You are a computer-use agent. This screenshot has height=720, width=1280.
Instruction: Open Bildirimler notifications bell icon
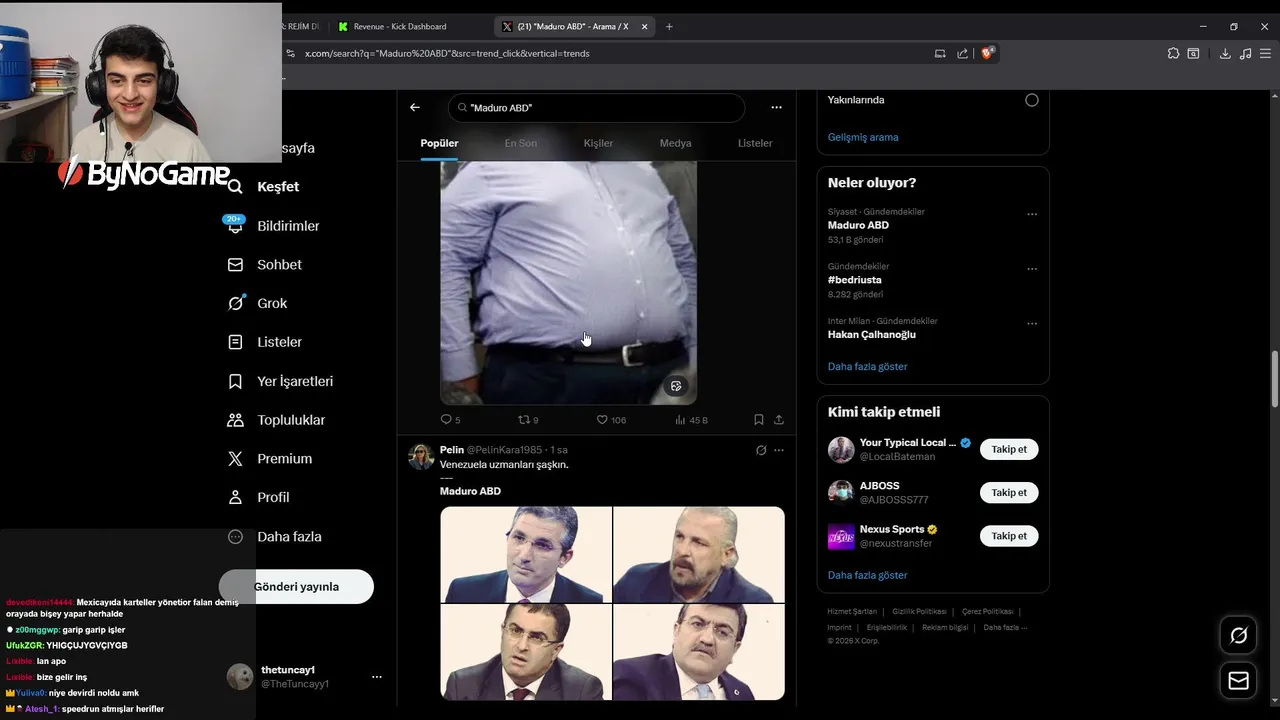pos(235,224)
